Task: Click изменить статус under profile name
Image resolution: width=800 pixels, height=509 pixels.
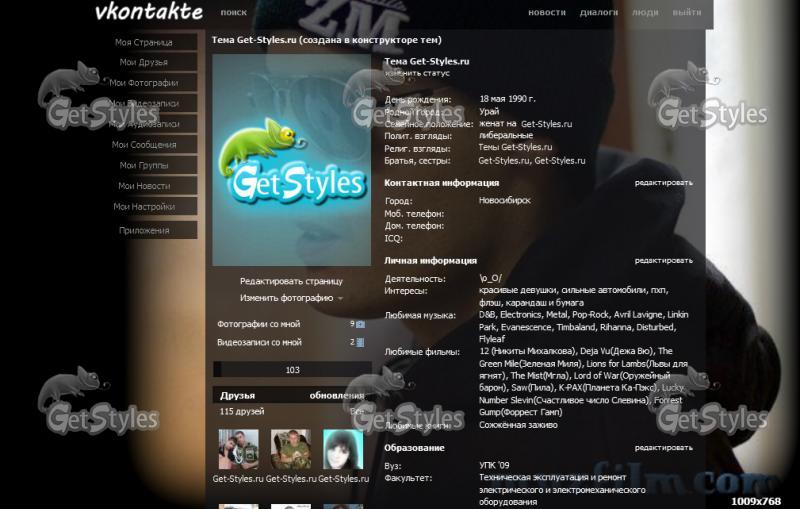Action: [x=417, y=73]
